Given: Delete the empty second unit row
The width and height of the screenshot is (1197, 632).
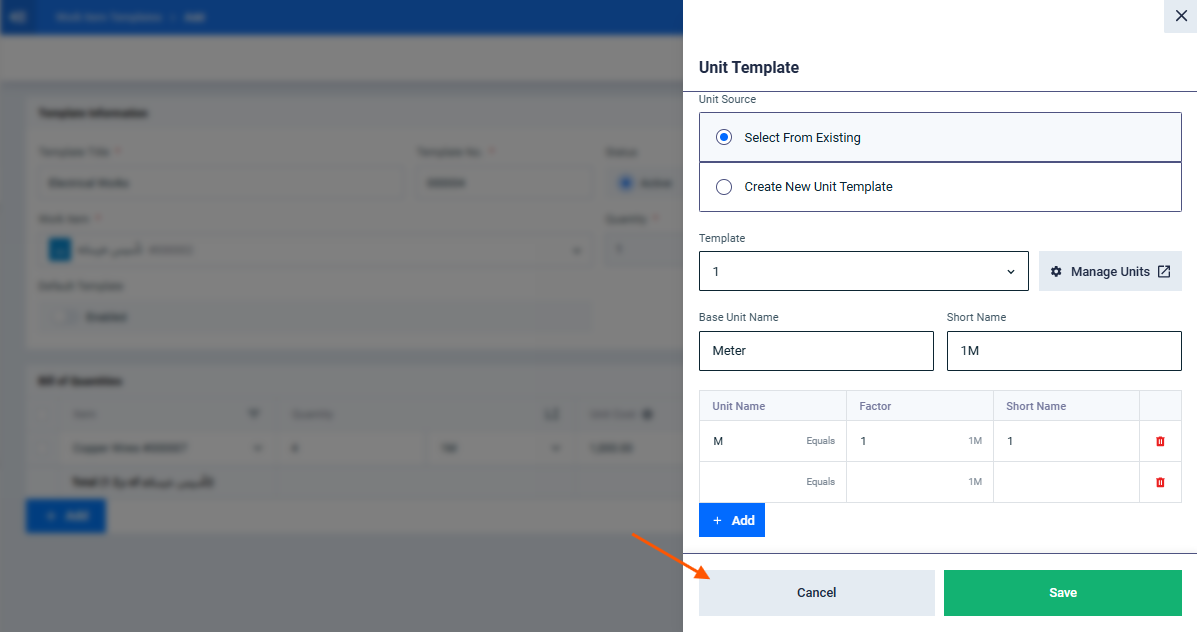Looking at the screenshot, I should coord(1160,482).
